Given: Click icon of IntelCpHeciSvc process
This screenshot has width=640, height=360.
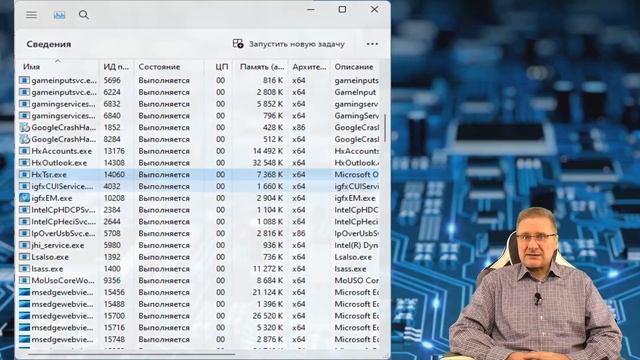Looking at the screenshot, I should (24, 222).
